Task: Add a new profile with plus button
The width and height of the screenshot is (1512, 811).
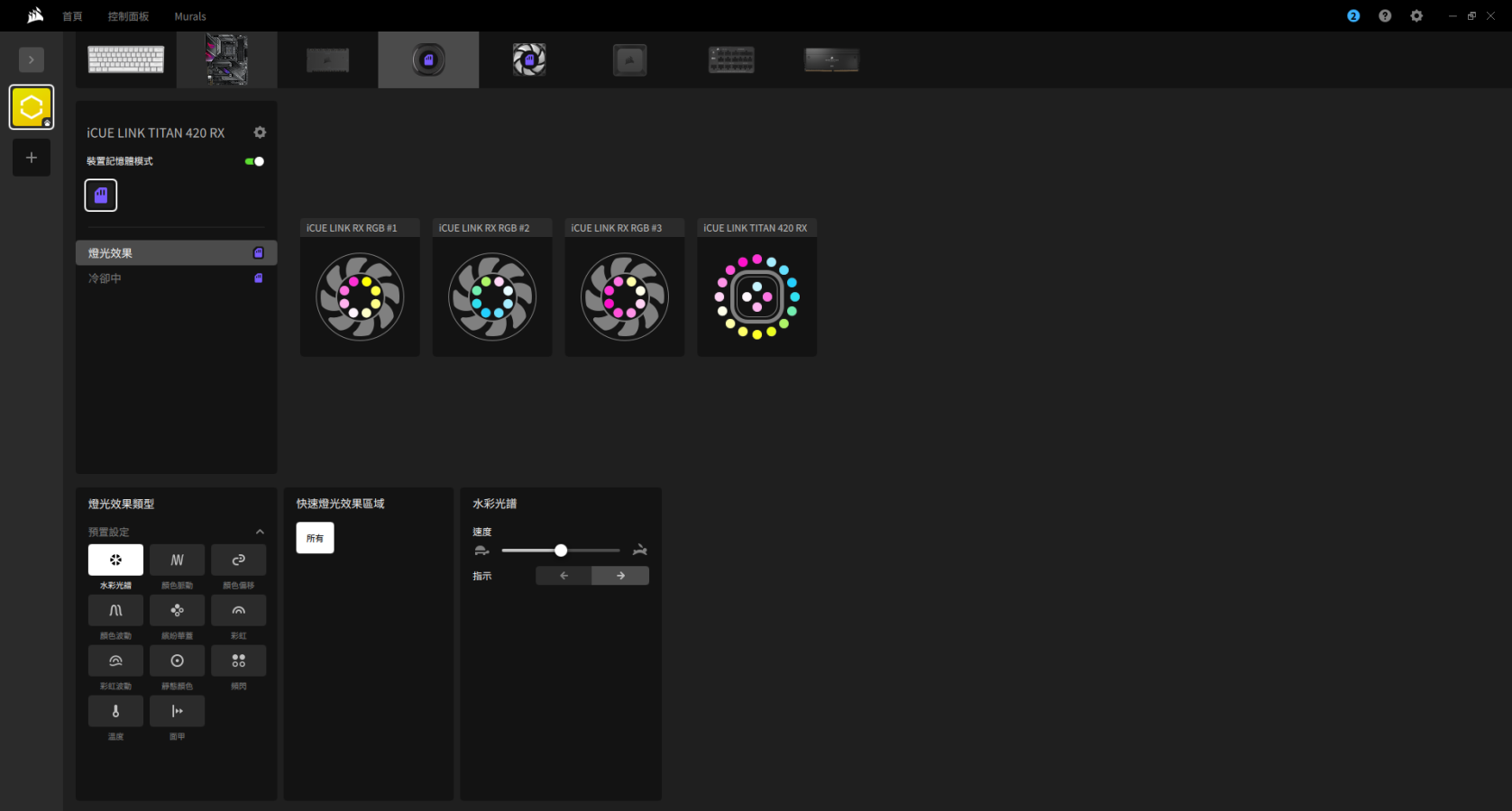Action: 32,158
